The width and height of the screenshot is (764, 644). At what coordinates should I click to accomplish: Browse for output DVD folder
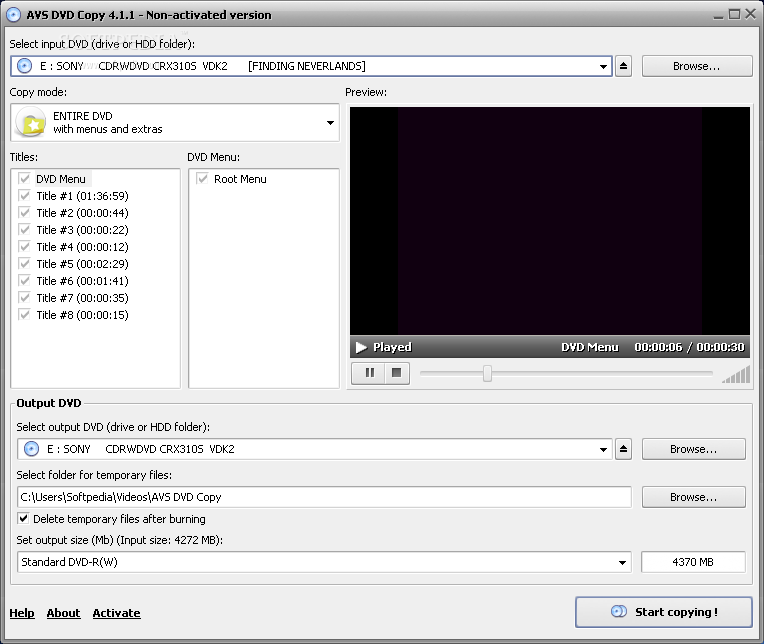(693, 449)
